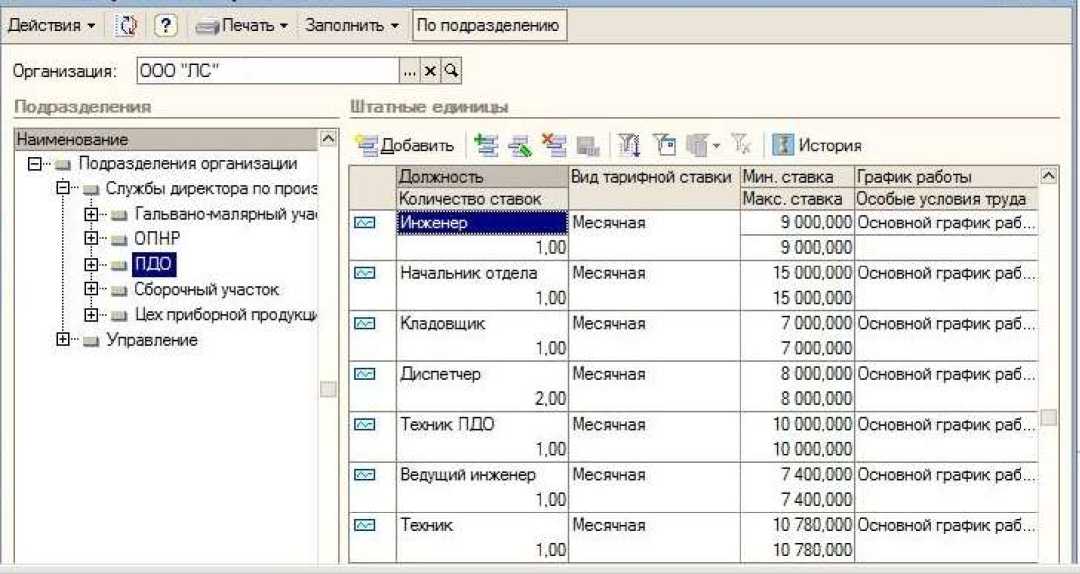The image size is (1080, 574).
Task: Clear the Организация field with X button
Action: (x=429, y=71)
